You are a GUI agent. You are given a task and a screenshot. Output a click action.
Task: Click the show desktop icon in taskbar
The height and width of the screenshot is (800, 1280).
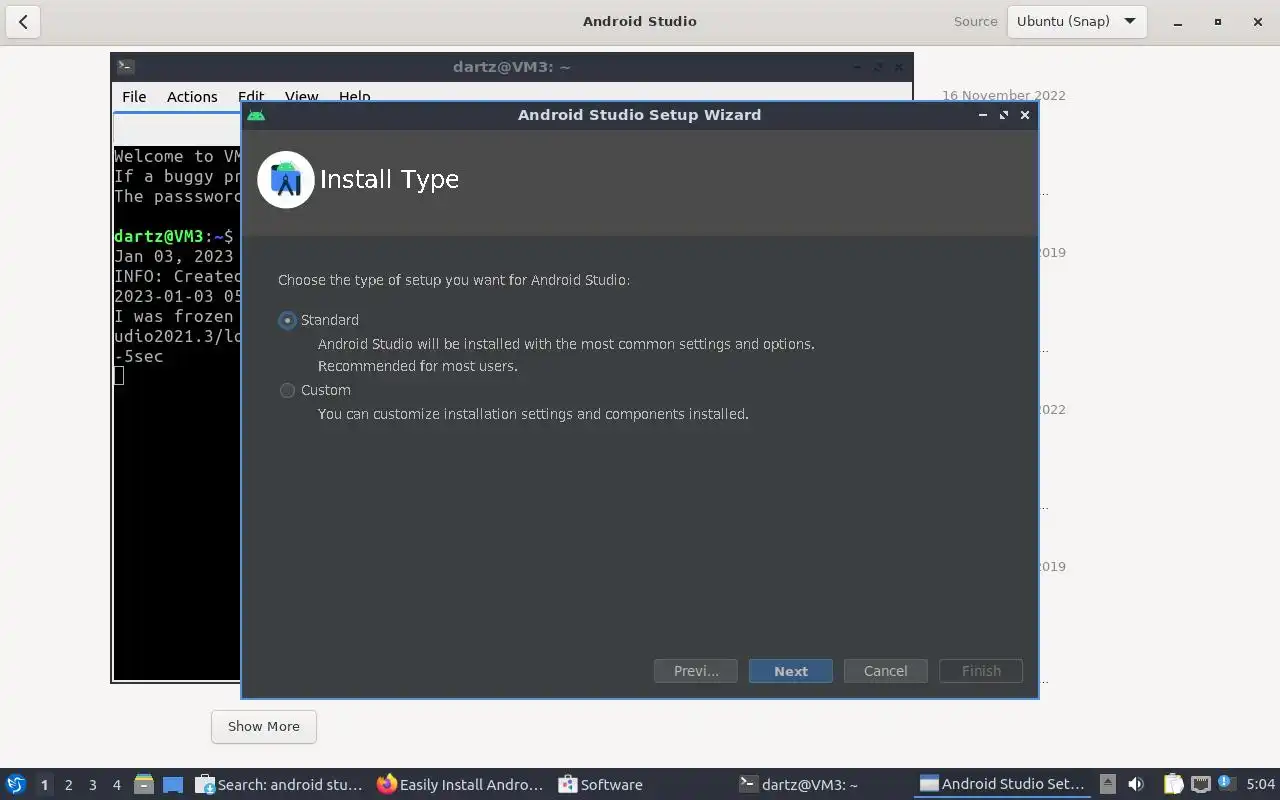click(x=173, y=785)
